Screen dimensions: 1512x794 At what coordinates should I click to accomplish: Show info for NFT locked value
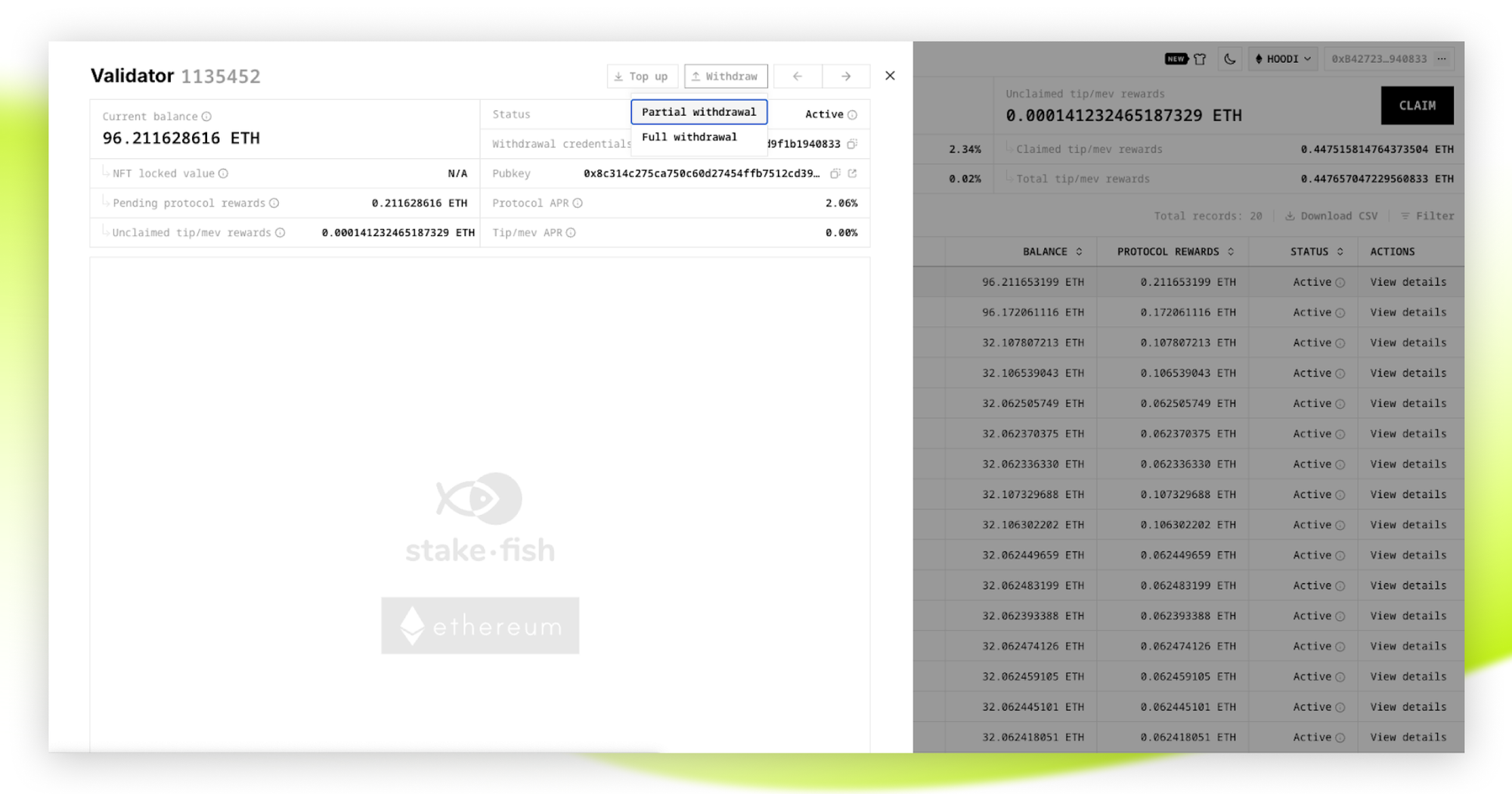tap(223, 174)
